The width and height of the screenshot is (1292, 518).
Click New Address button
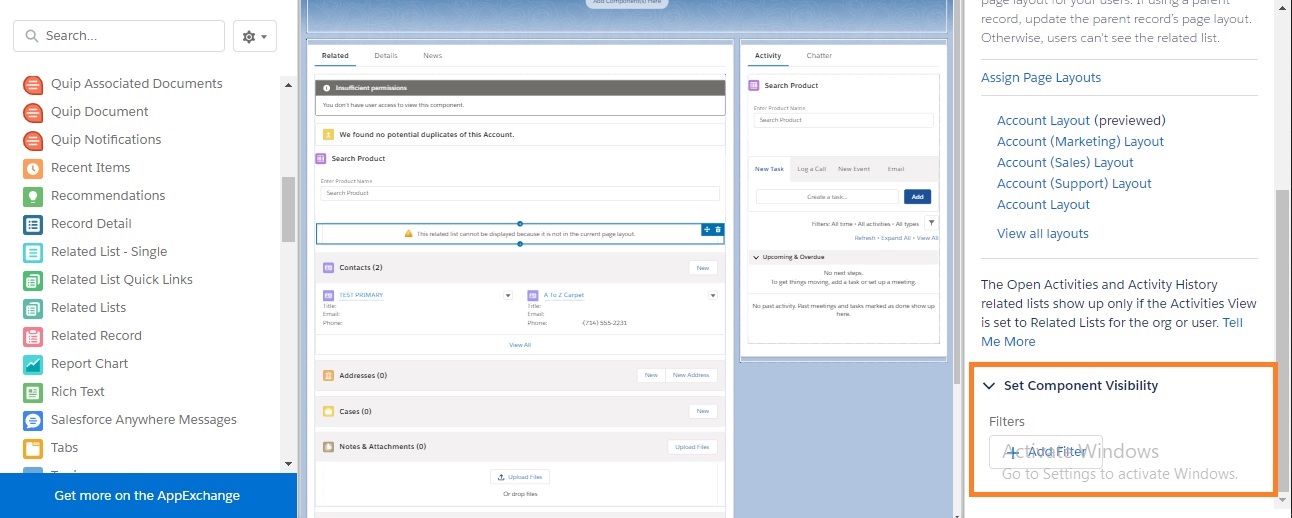coord(691,376)
